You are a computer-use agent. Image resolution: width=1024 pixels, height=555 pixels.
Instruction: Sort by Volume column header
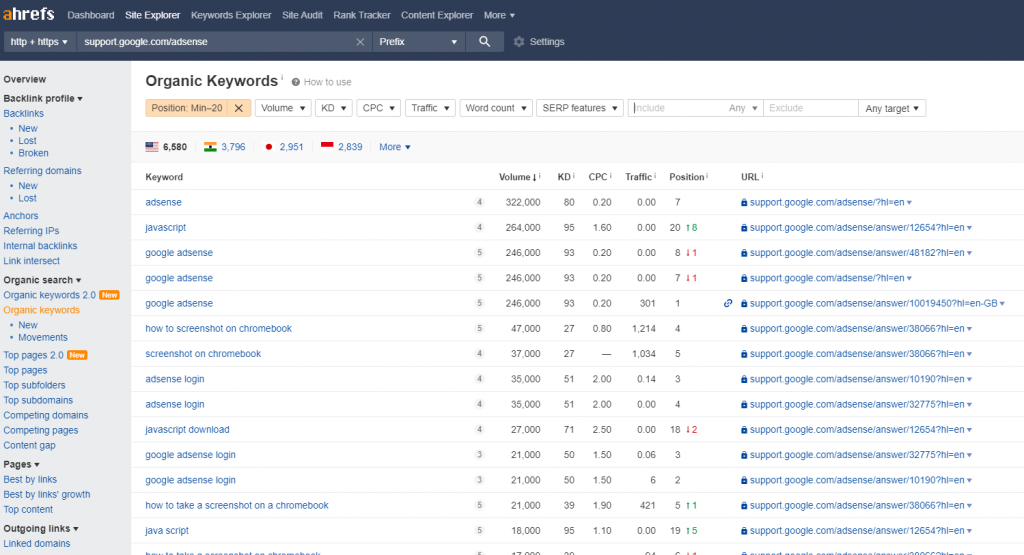point(517,177)
